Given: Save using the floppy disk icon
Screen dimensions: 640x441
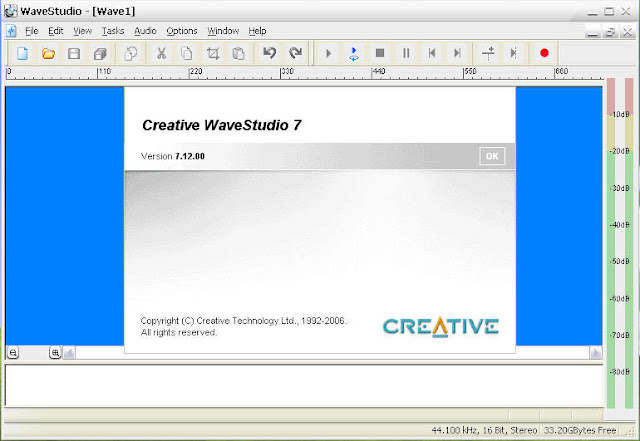Looking at the screenshot, I should click(74, 53).
